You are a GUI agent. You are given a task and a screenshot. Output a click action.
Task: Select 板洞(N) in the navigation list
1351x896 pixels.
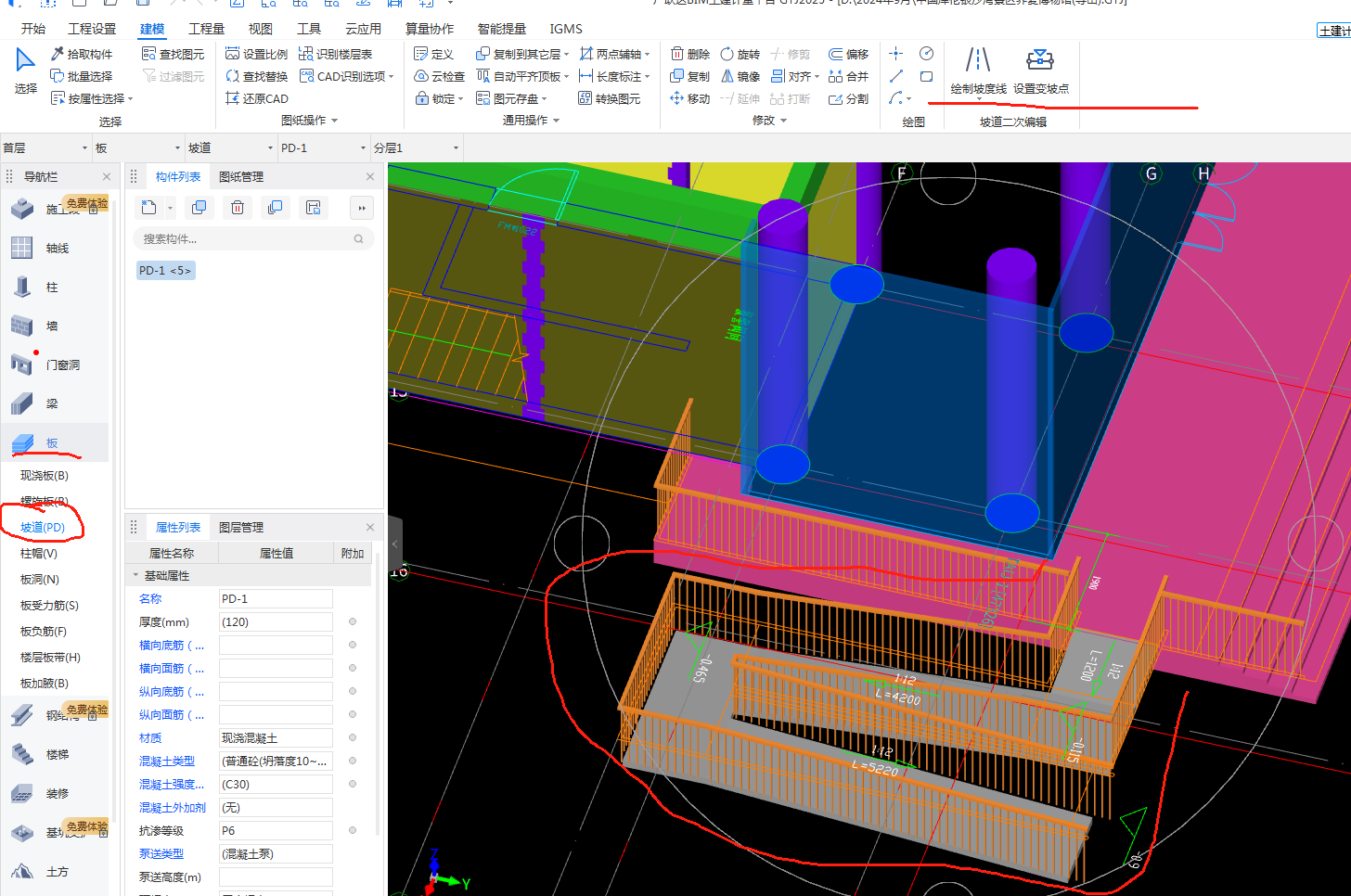pyautogui.click(x=40, y=579)
